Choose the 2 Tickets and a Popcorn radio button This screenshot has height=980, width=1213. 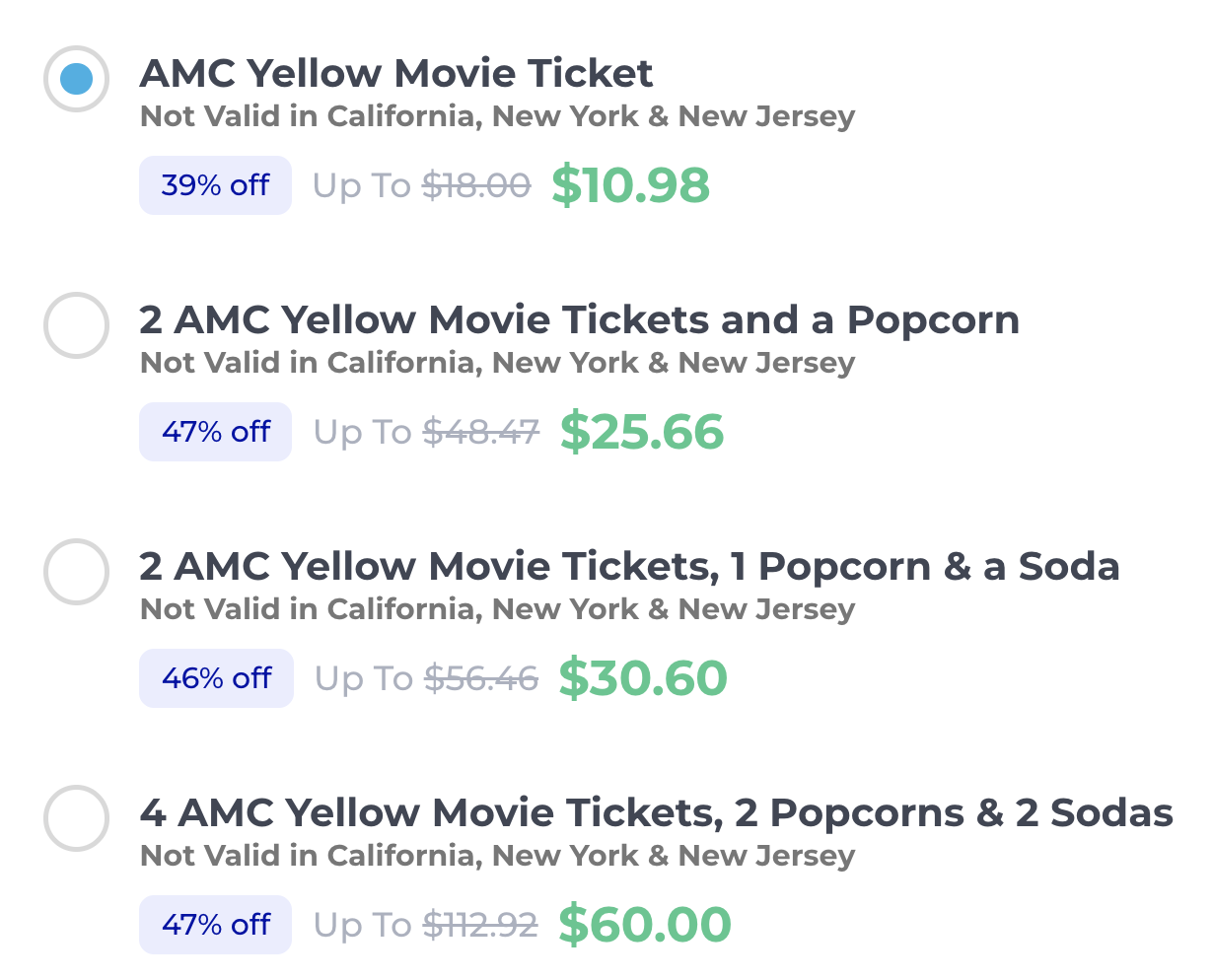point(76,325)
